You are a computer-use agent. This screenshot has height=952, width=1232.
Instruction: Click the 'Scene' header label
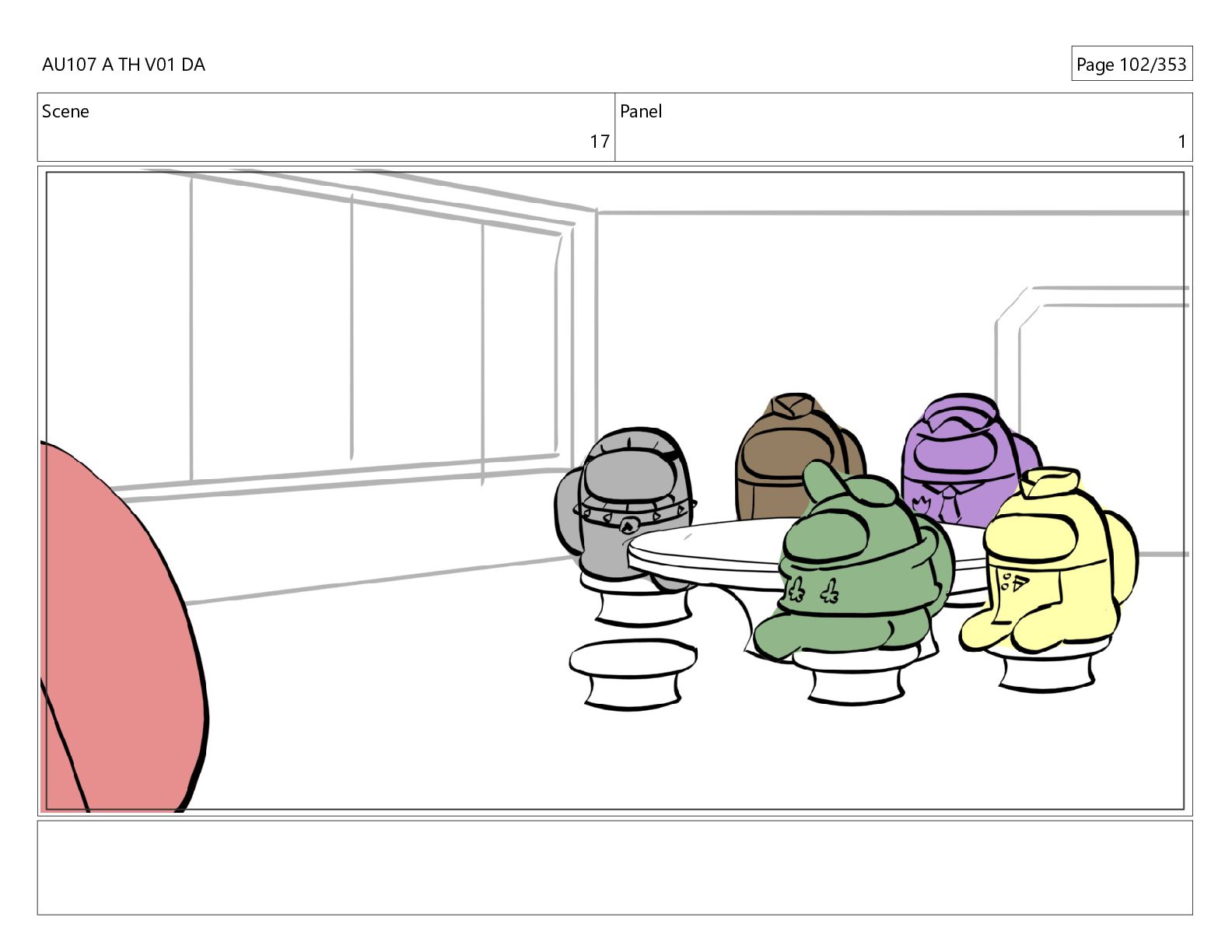coord(65,111)
